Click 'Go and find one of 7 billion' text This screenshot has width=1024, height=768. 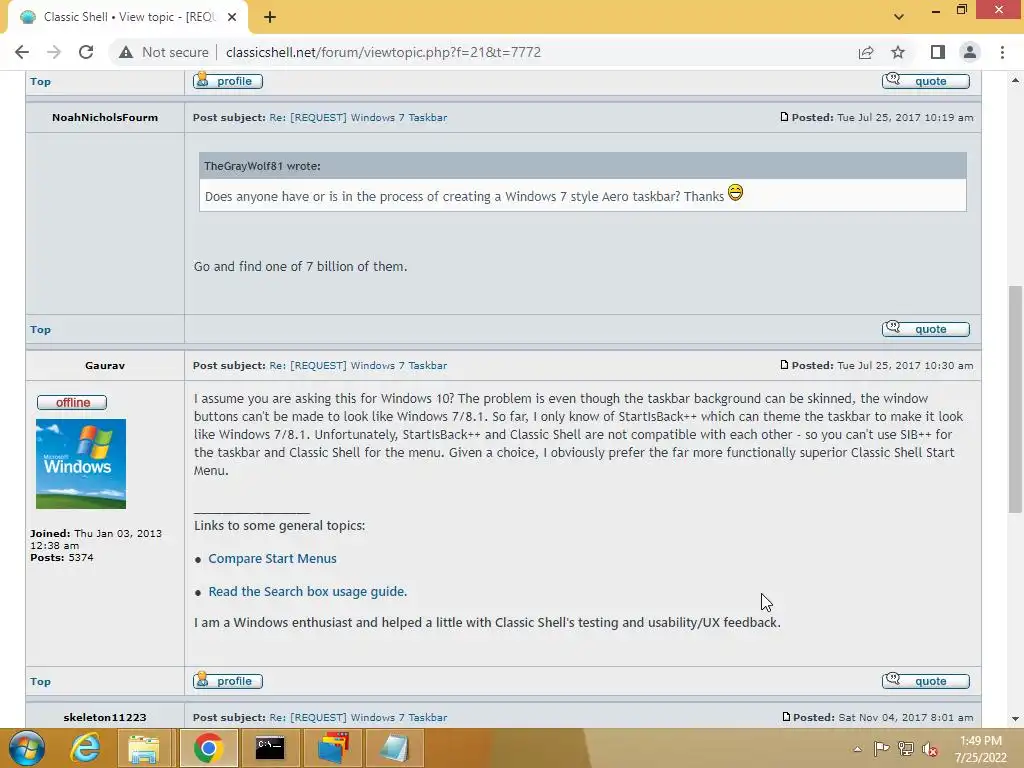[300, 266]
